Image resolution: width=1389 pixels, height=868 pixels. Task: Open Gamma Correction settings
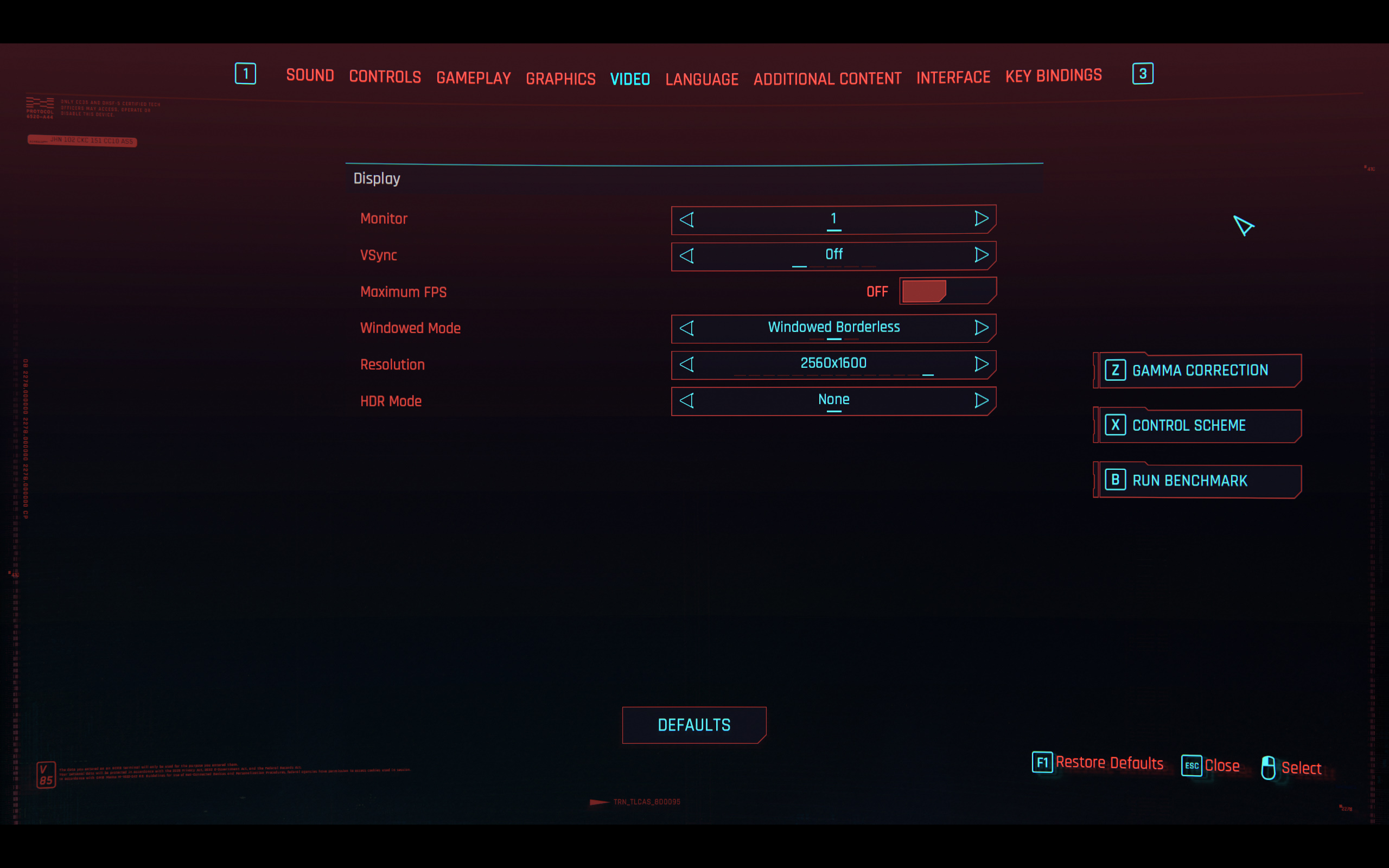pos(1199,371)
